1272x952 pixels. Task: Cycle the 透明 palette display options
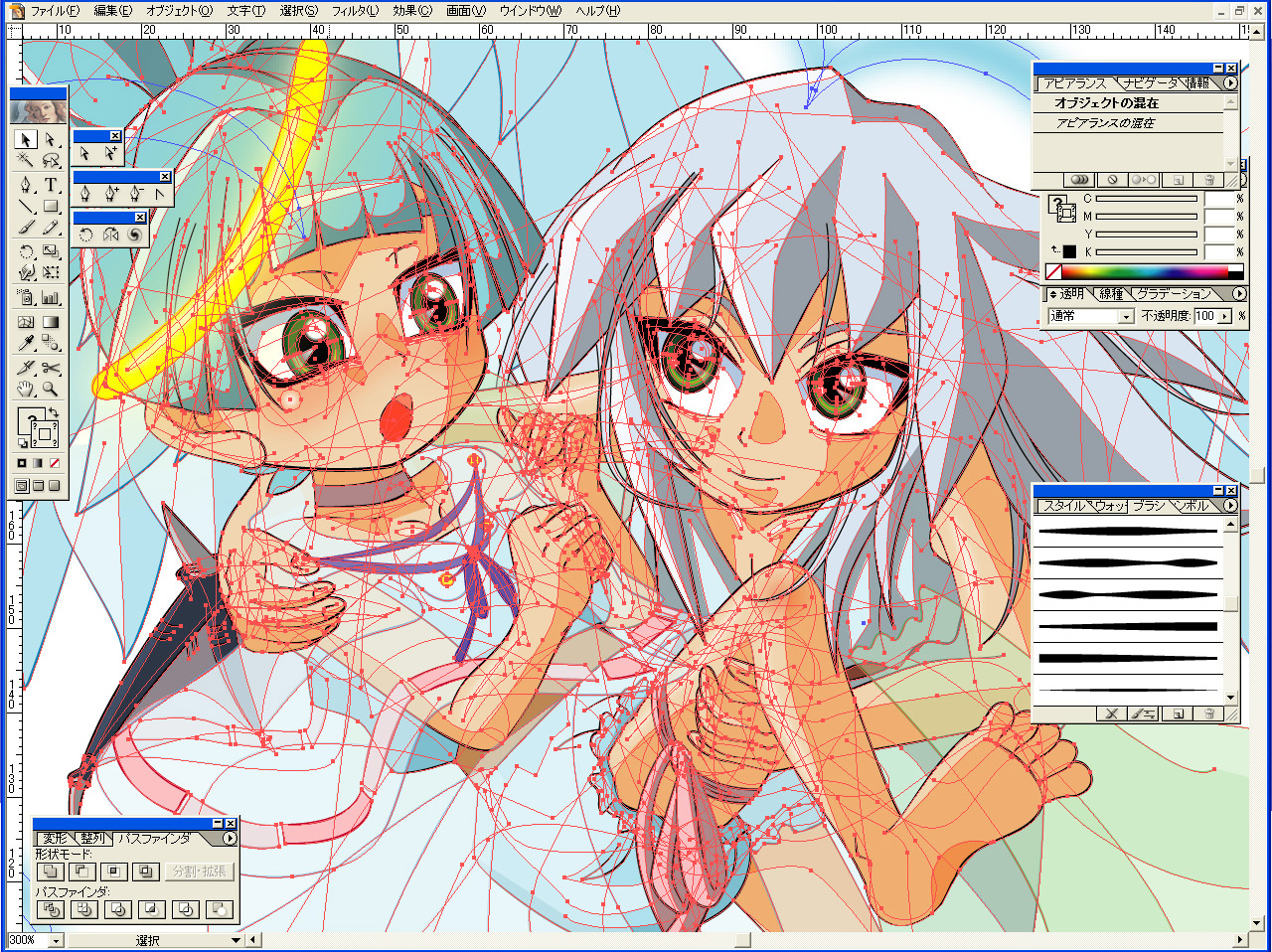point(1053,294)
